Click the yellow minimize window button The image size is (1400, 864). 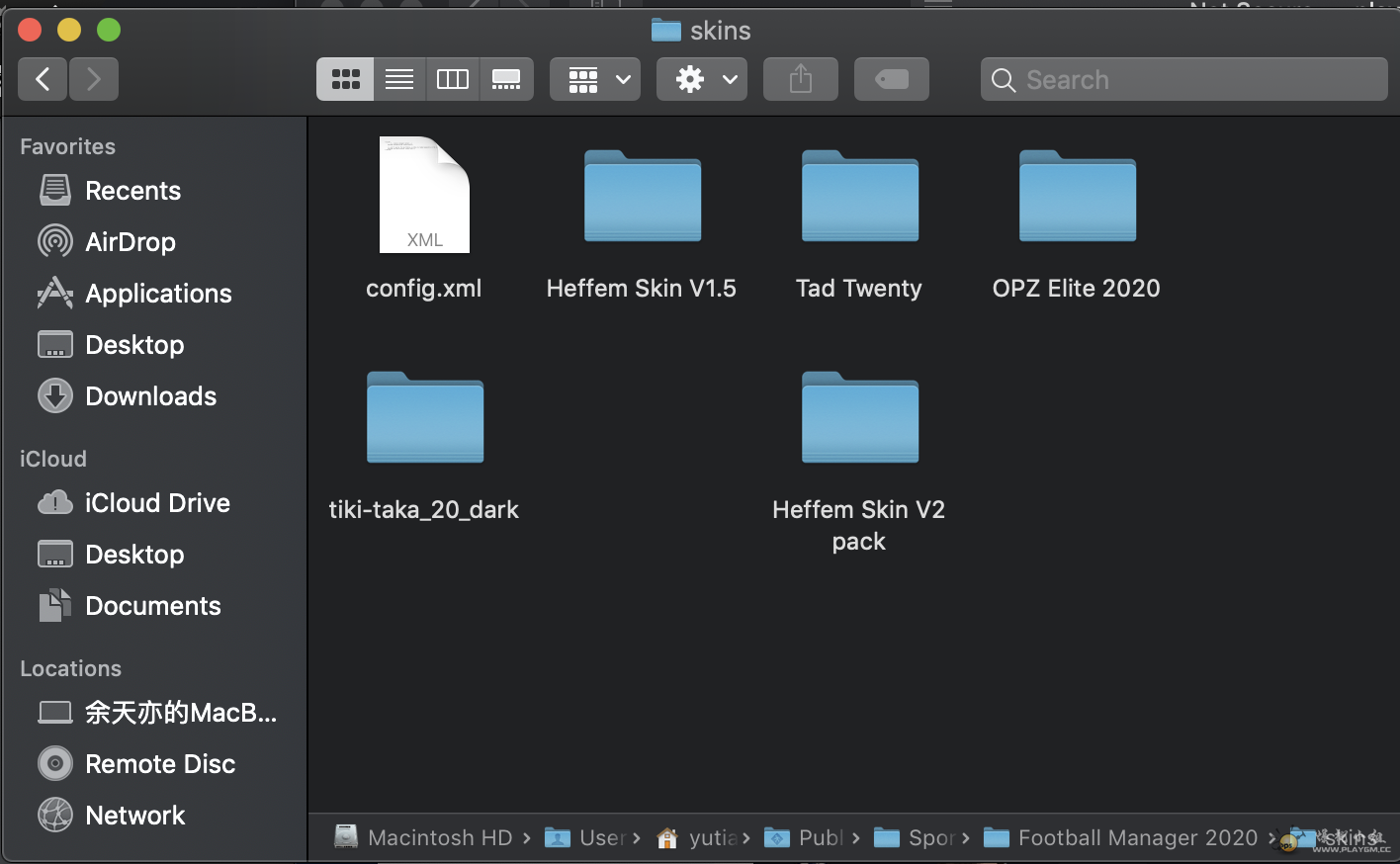(69, 30)
